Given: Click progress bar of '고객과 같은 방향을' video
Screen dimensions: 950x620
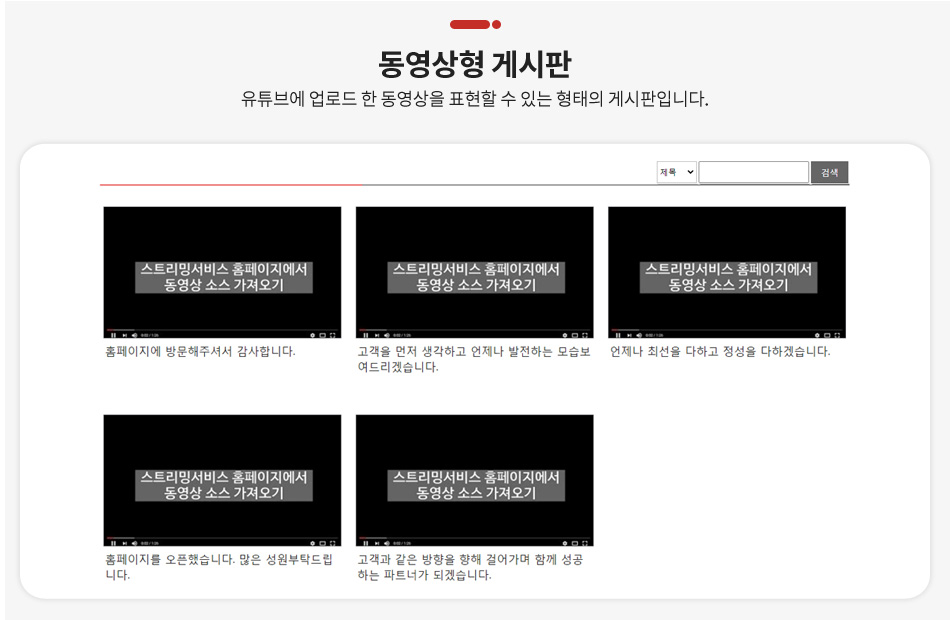Looking at the screenshot, I should 474,538.
